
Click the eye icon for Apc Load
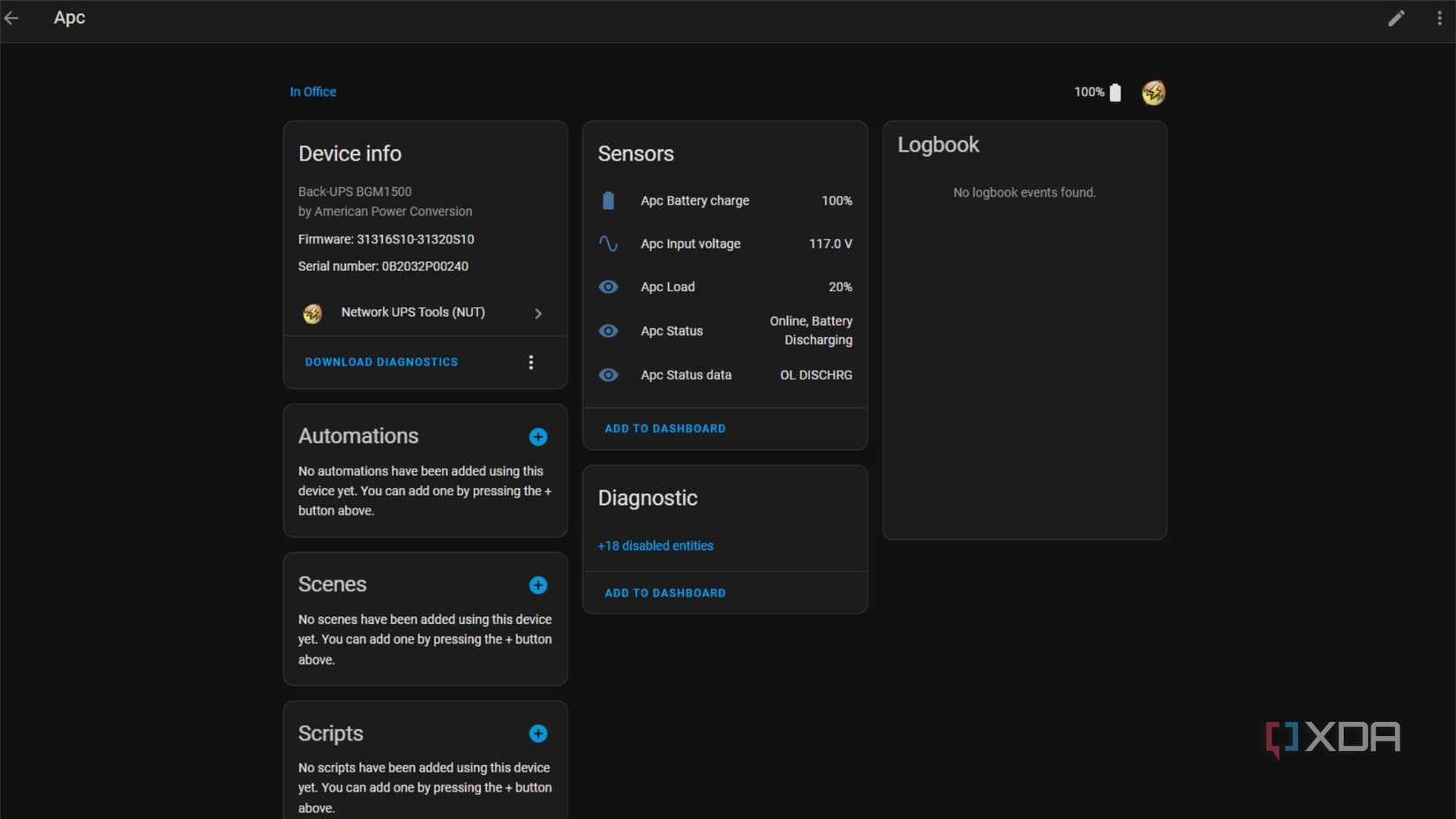click(x=608, y=287)
